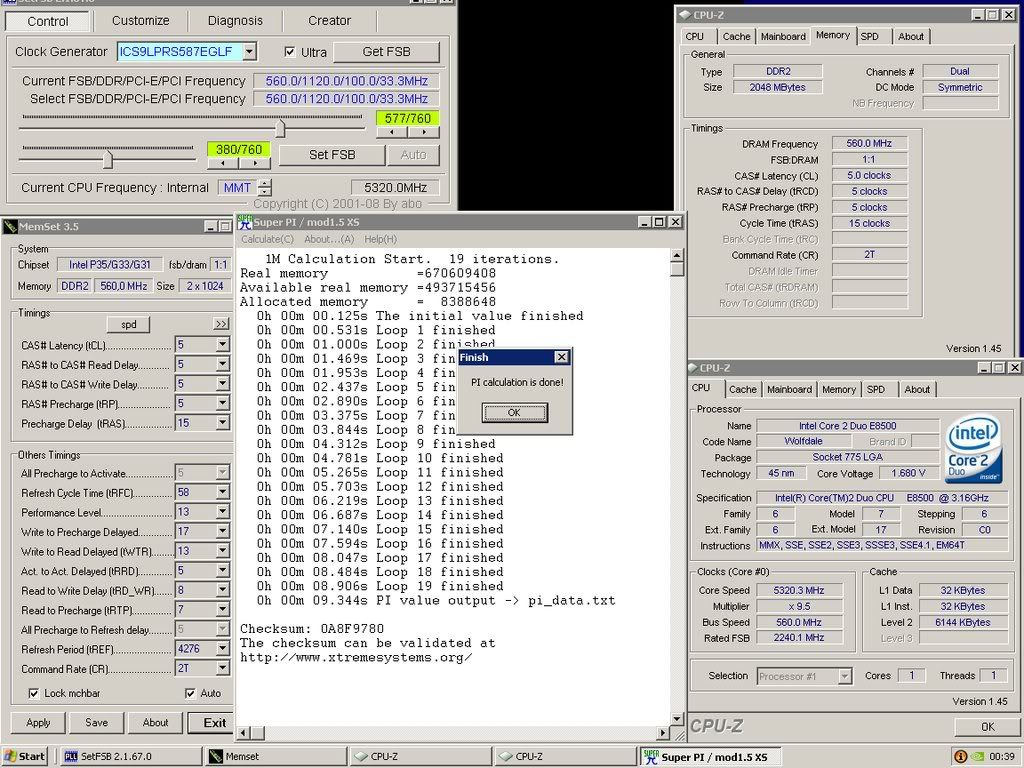Viewport: 1024px width, 768px height.
Task: Open the Windows Start button
Action: point(25,756)
